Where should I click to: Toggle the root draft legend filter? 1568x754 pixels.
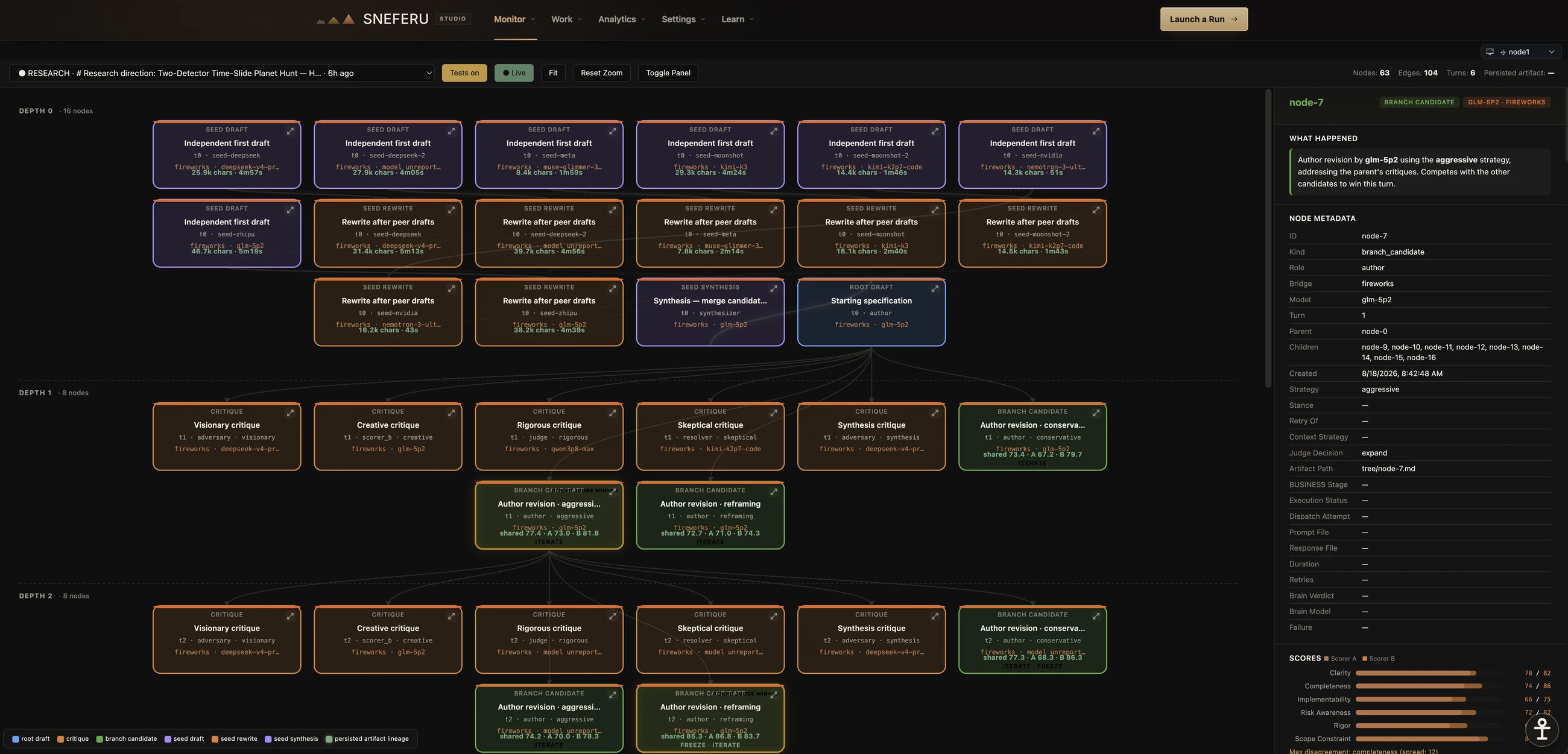31,739
